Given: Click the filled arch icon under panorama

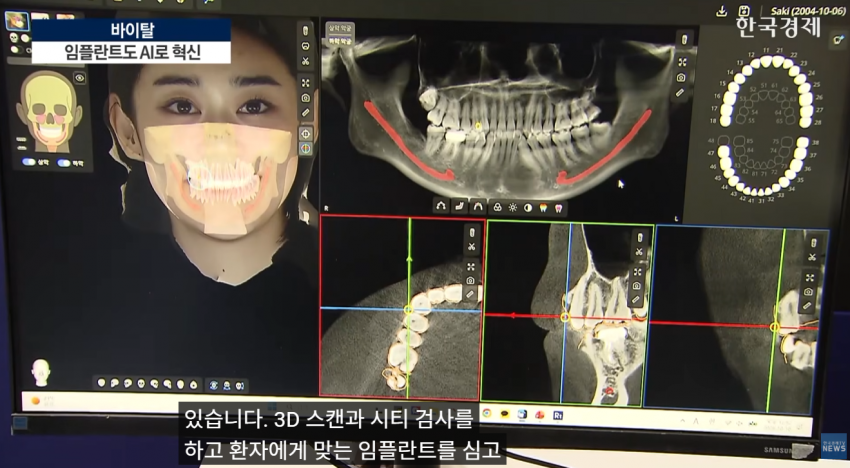Looking at the screenshot, I should click(x=478, y=207).
